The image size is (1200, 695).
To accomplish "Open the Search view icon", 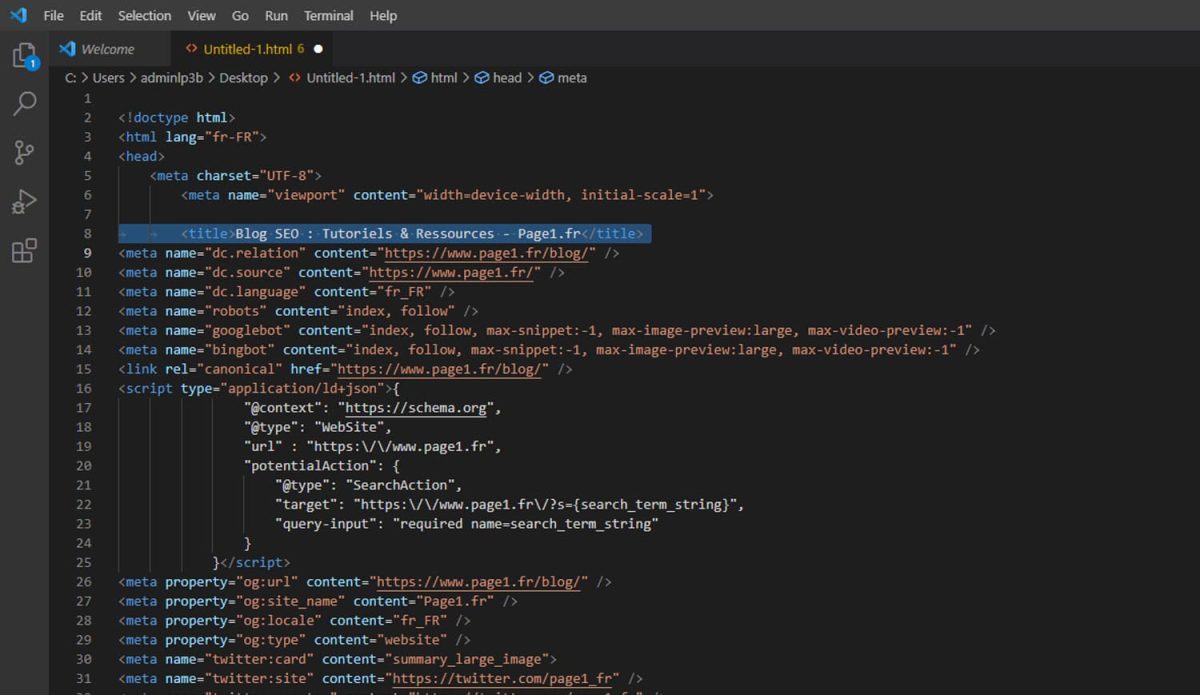I will [x=24, y=103].
